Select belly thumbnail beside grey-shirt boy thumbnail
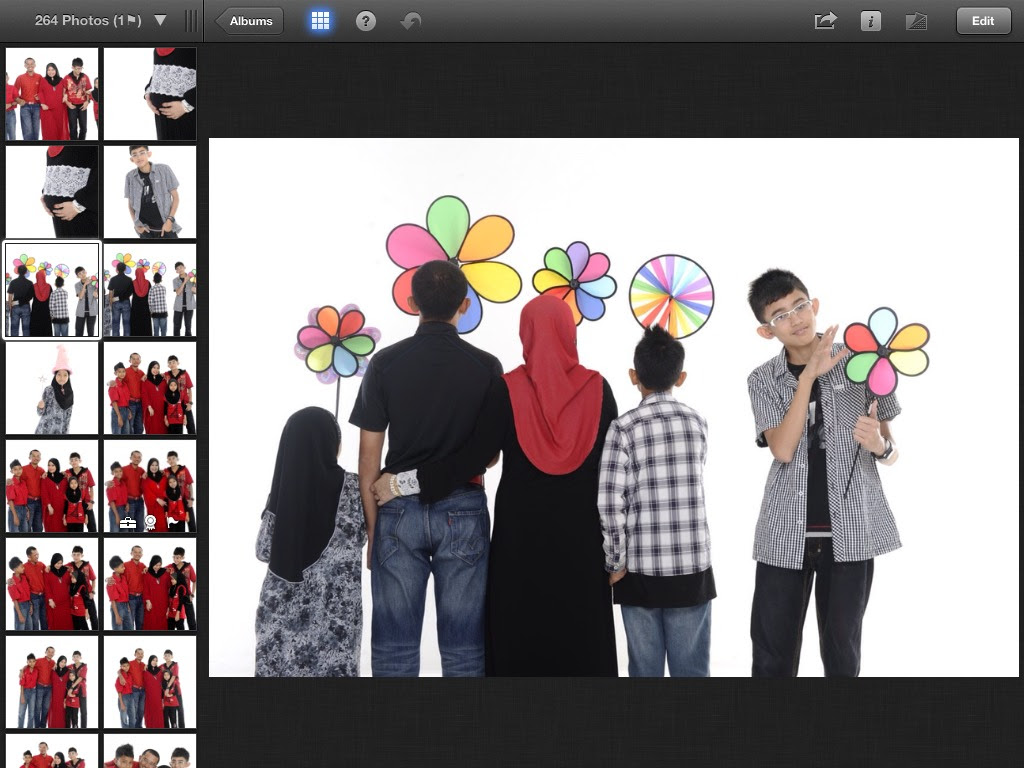The height and width of the screenshot is (768, 1024). [52, 192]
